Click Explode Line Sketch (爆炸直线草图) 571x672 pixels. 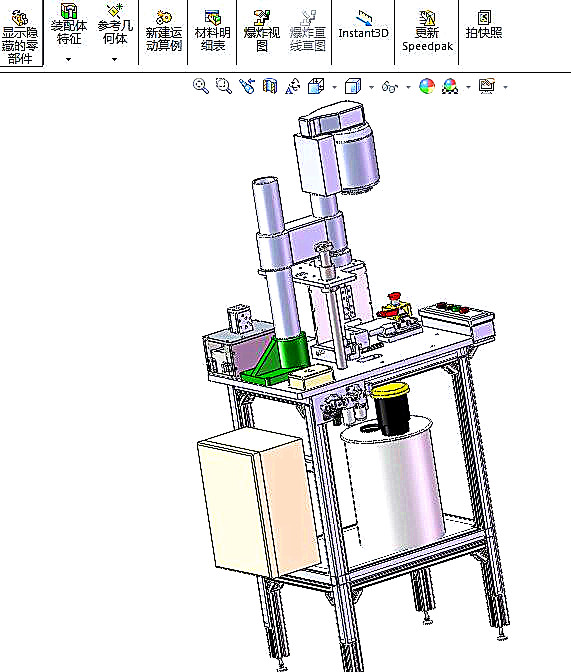pos(307,31)
